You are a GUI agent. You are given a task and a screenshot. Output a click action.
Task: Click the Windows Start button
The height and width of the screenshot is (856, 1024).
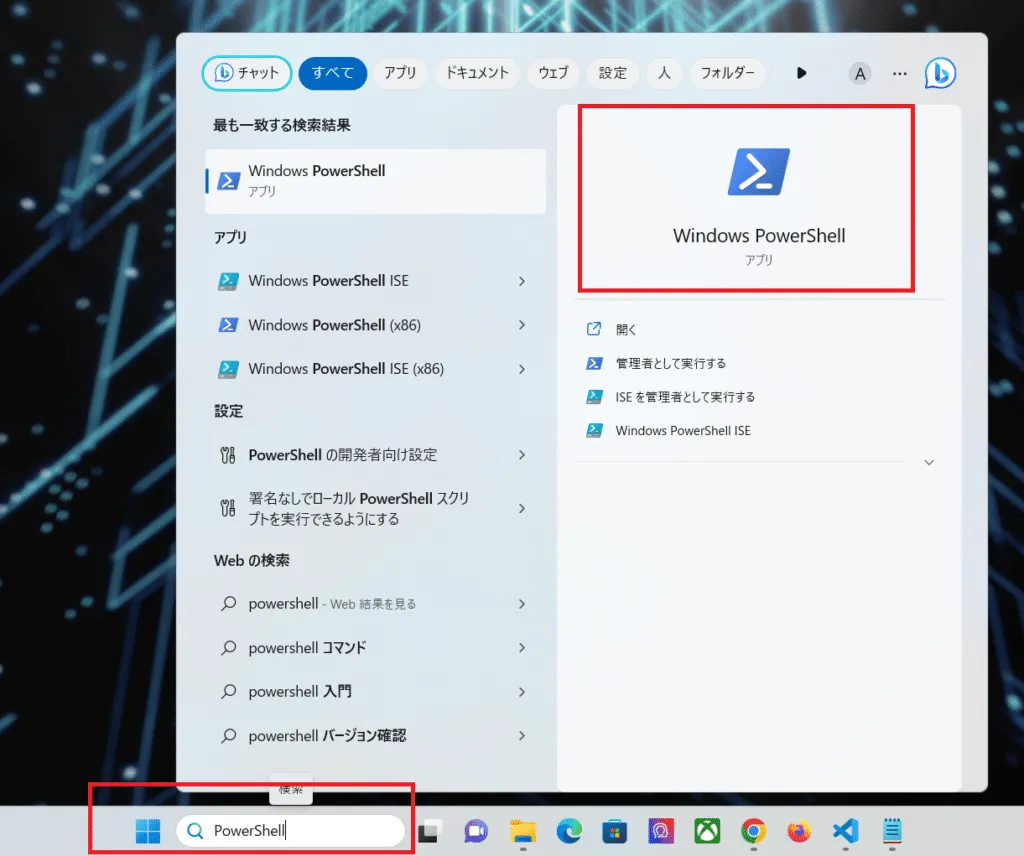click(x=148, y=831)
